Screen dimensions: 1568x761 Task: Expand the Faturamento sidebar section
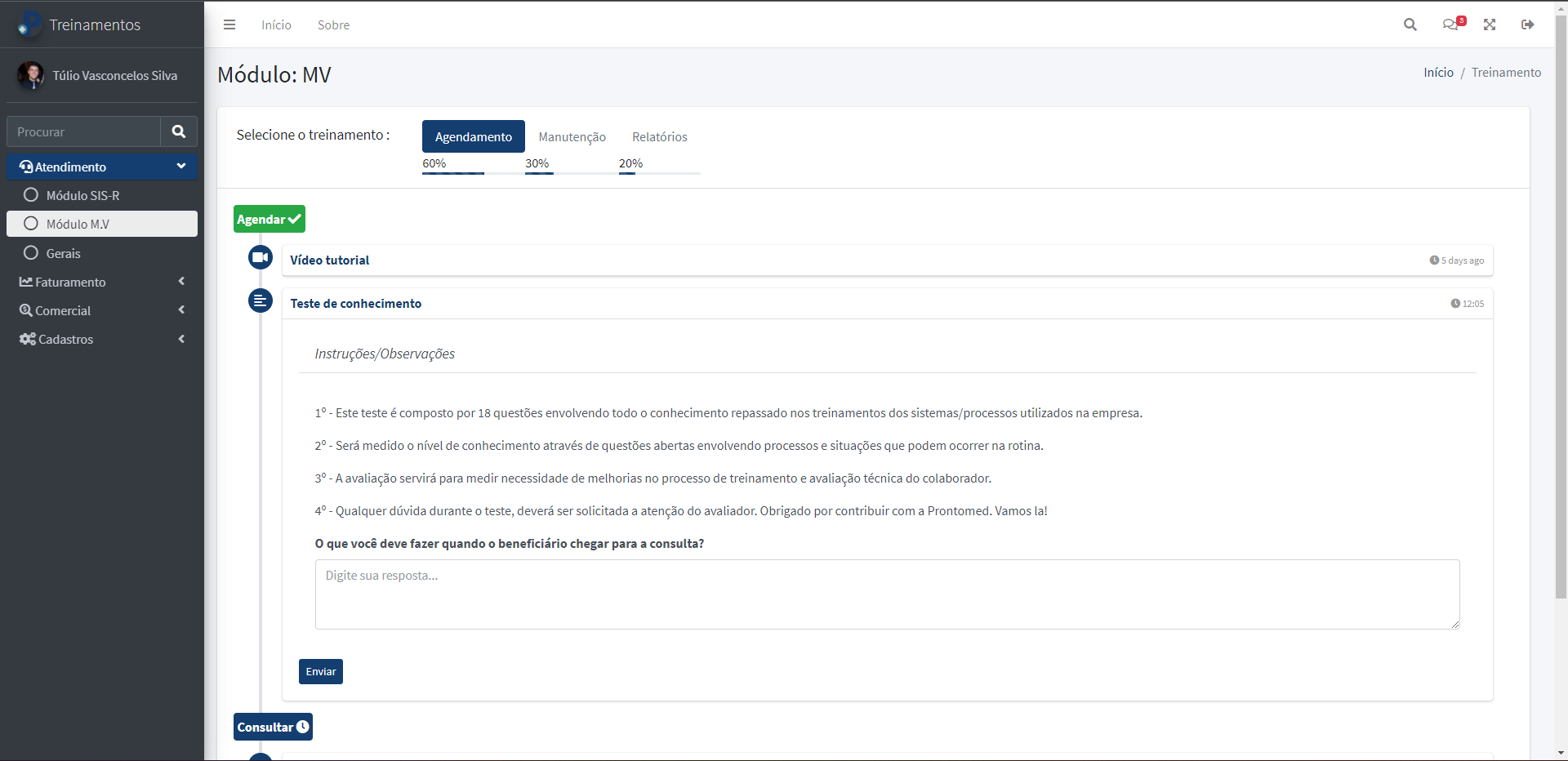[182, 281]
